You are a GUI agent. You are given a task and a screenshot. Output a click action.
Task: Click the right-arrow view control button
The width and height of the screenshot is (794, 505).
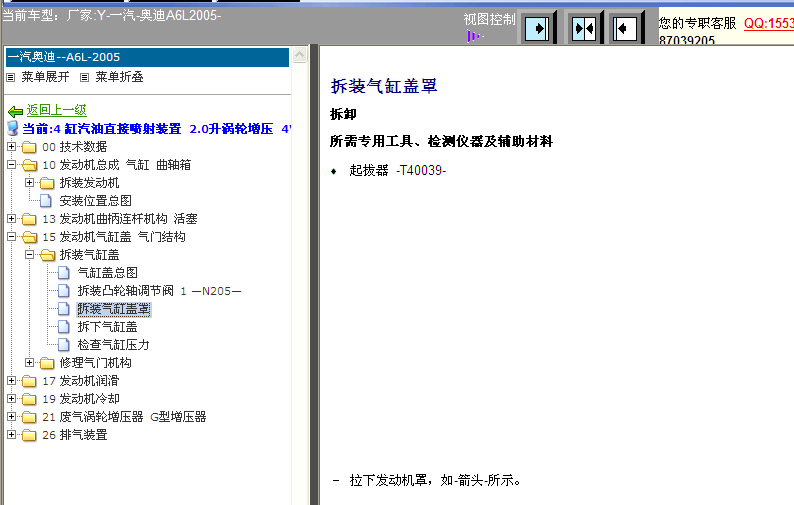pos(537,28)
